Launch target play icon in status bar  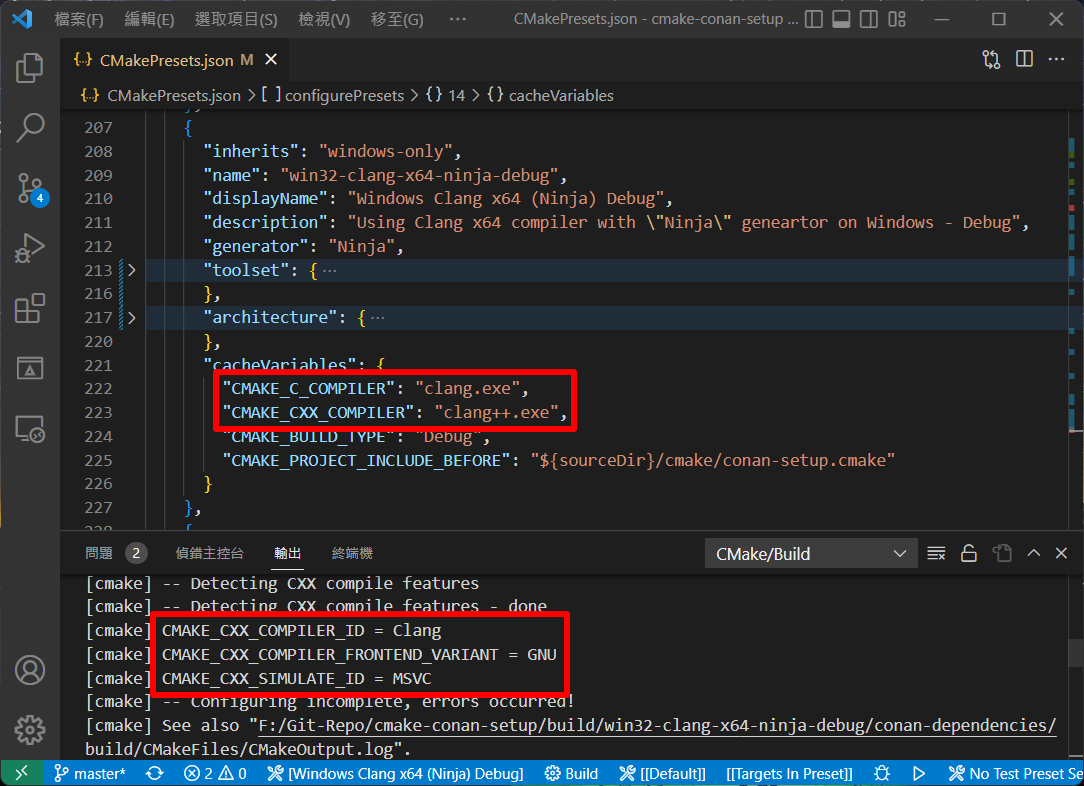tap(919, 774)
